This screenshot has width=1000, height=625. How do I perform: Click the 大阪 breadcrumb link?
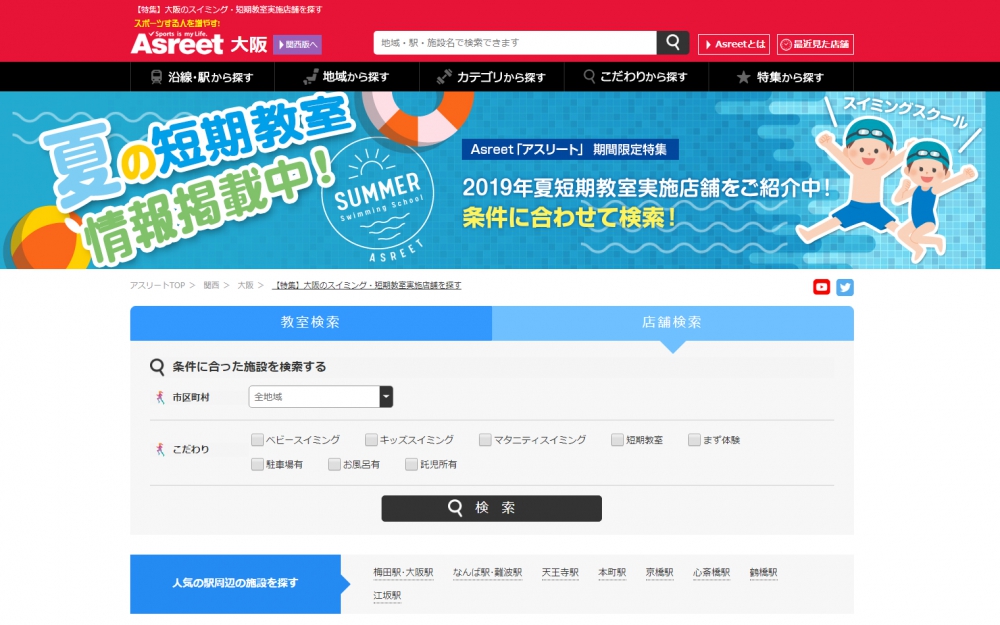tap(246, 285)
